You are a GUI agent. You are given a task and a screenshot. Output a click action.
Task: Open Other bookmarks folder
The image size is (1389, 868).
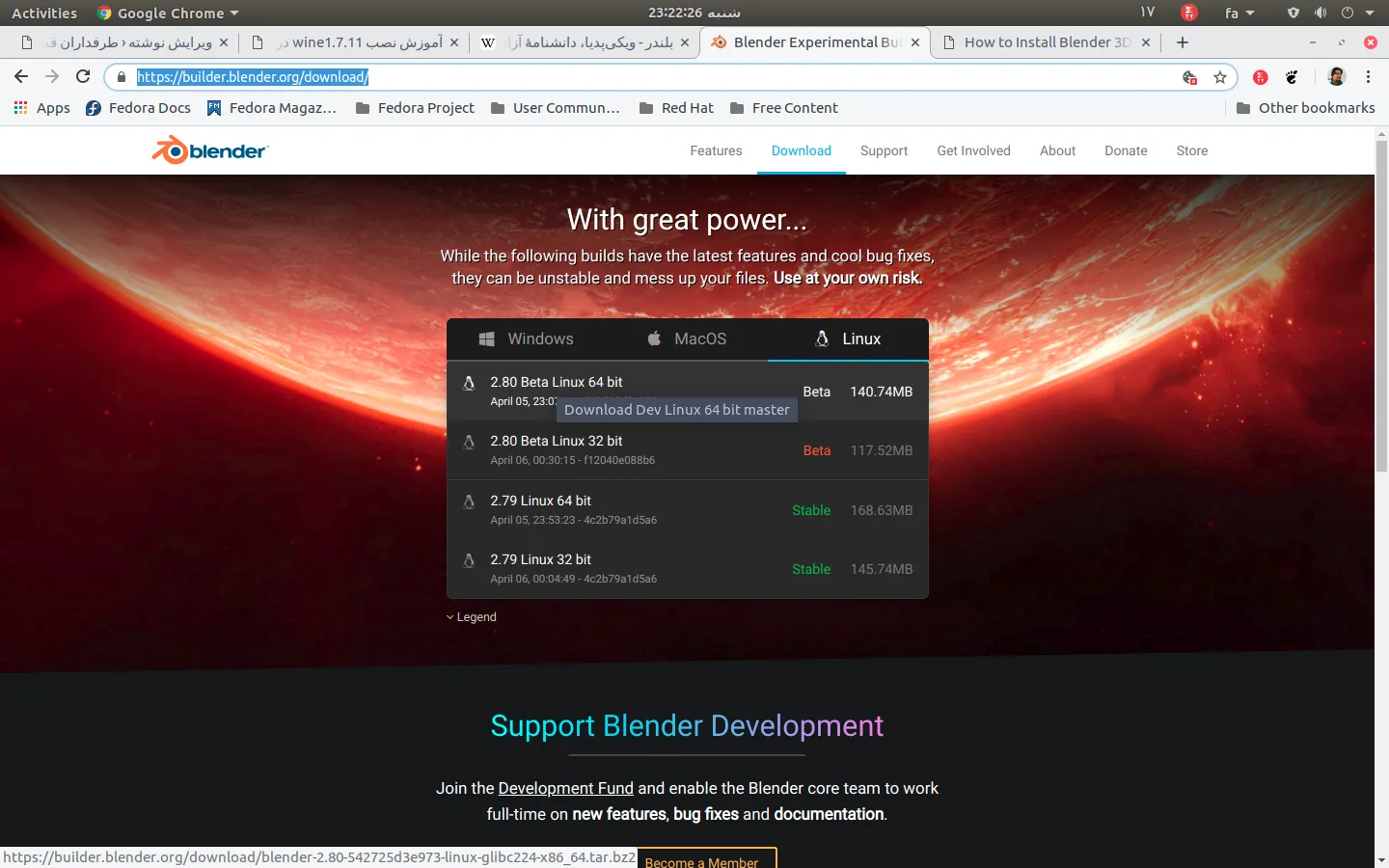pyautogui.click(x=1305, y=108)
